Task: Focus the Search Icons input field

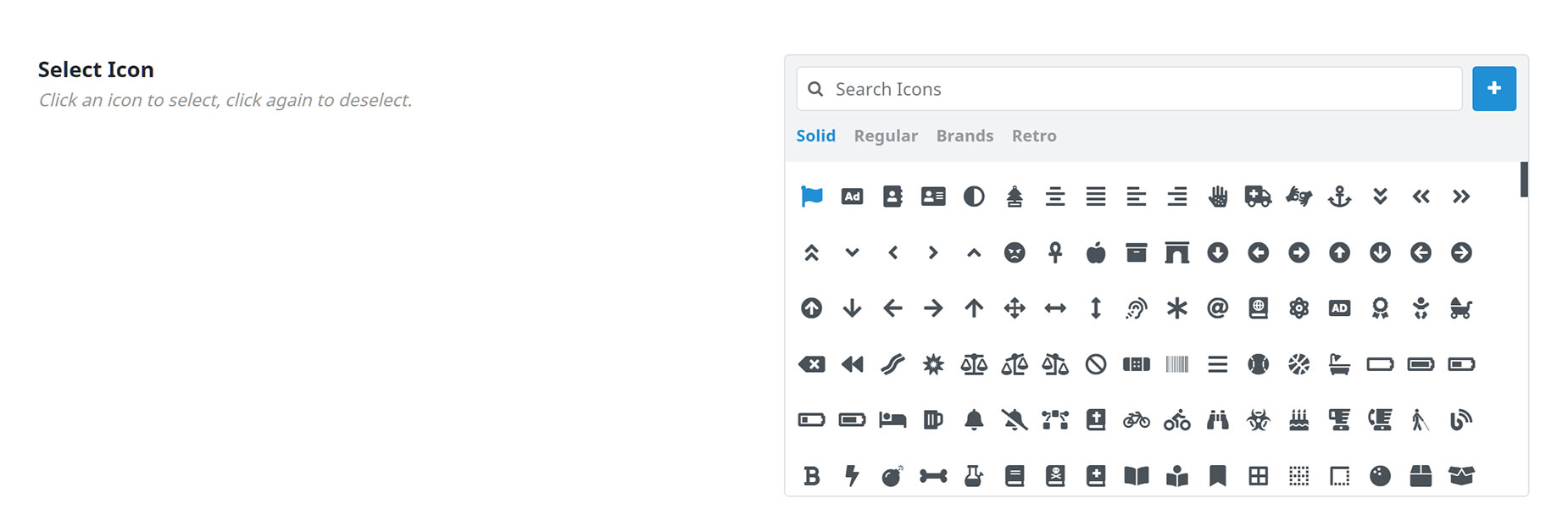Action: 1129,89
